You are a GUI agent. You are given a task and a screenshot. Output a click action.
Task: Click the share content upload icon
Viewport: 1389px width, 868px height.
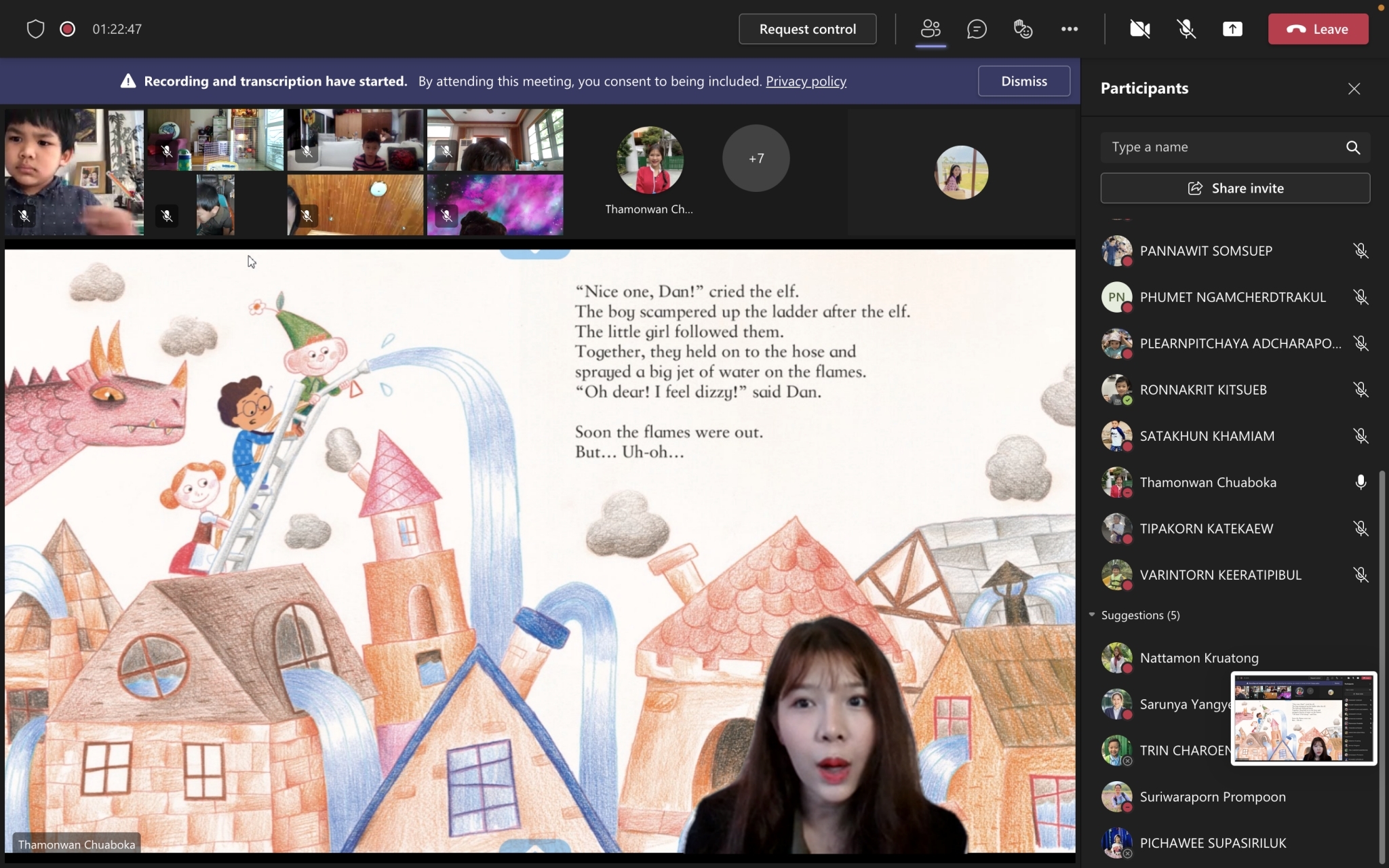(1232, 29)
